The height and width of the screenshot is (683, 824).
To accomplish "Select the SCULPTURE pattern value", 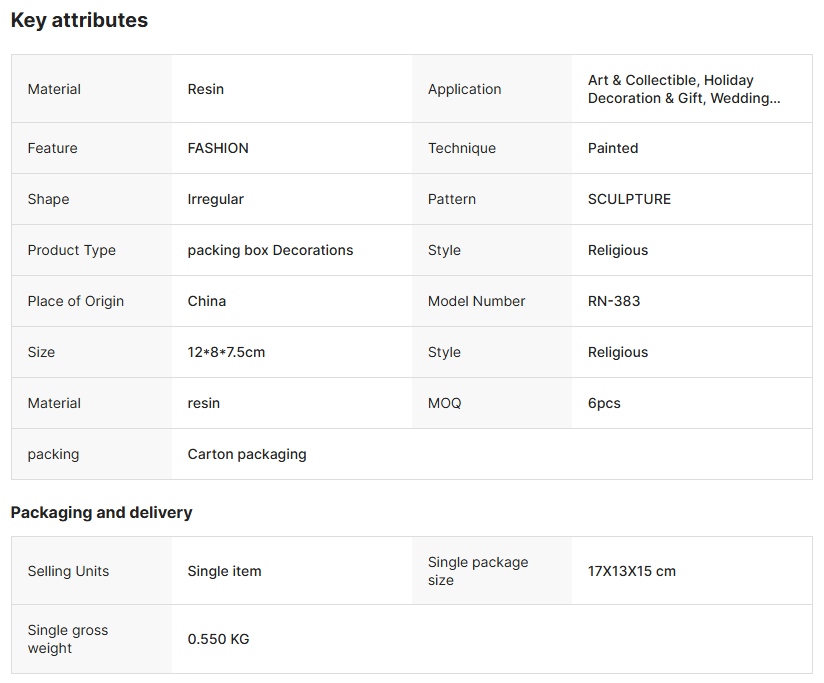I will click(629, 199).
